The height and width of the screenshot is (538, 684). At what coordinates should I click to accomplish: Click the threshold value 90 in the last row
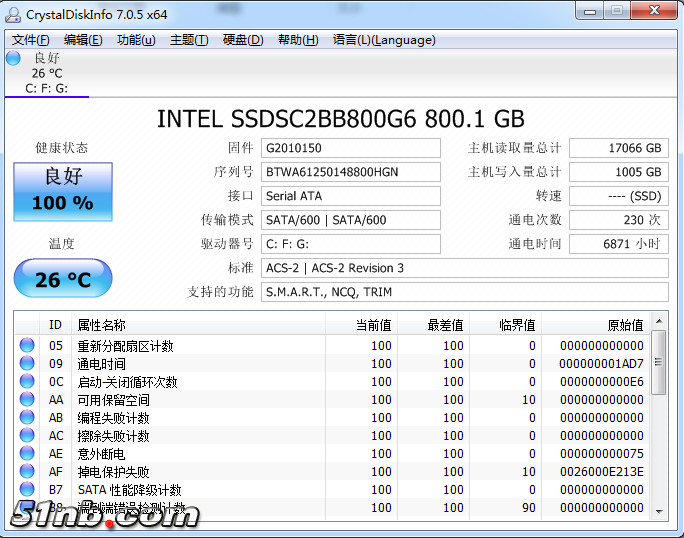(529, 507)
